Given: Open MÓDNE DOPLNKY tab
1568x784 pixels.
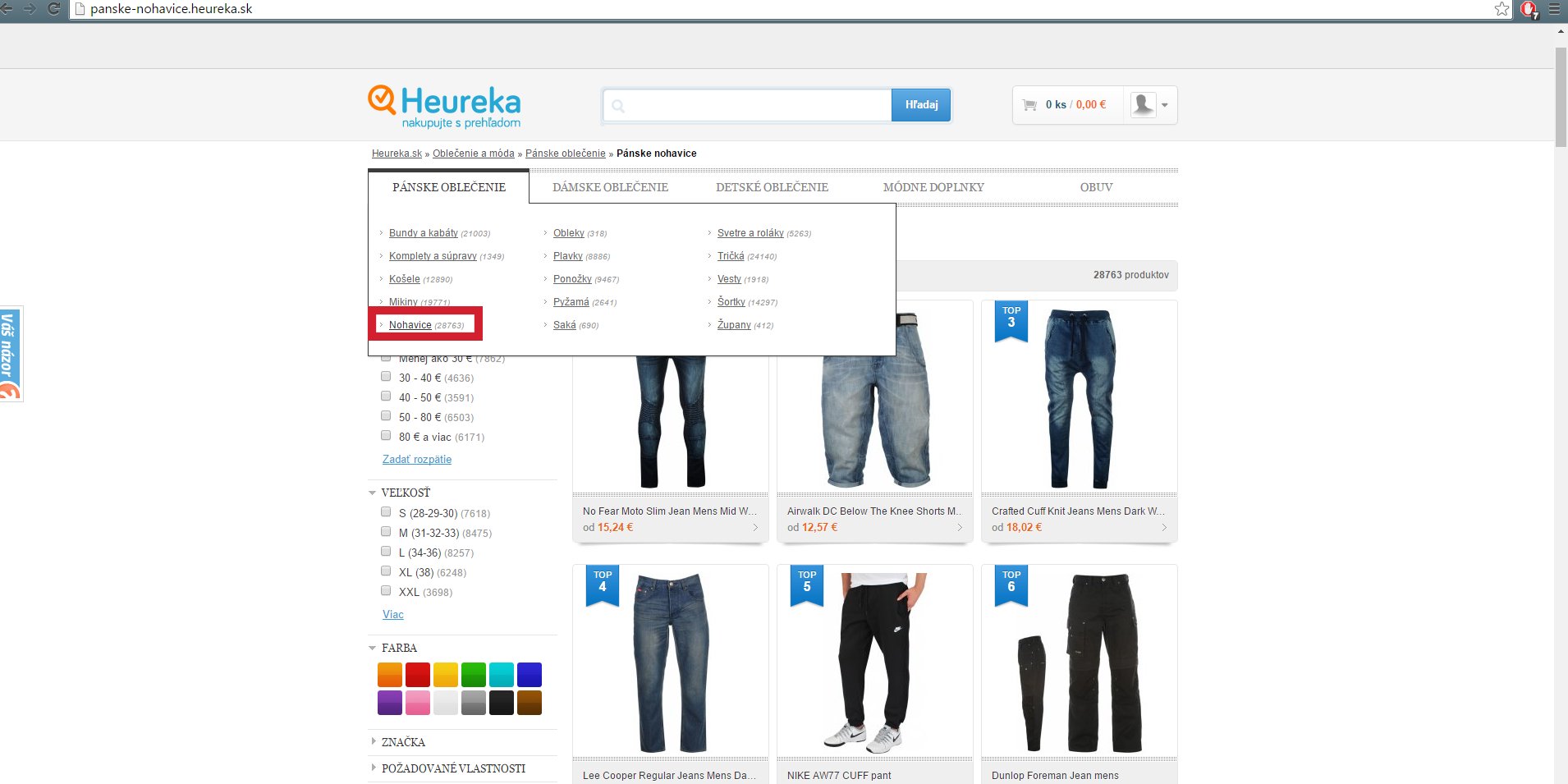Looking at the screenshot, I should point(933,187).
